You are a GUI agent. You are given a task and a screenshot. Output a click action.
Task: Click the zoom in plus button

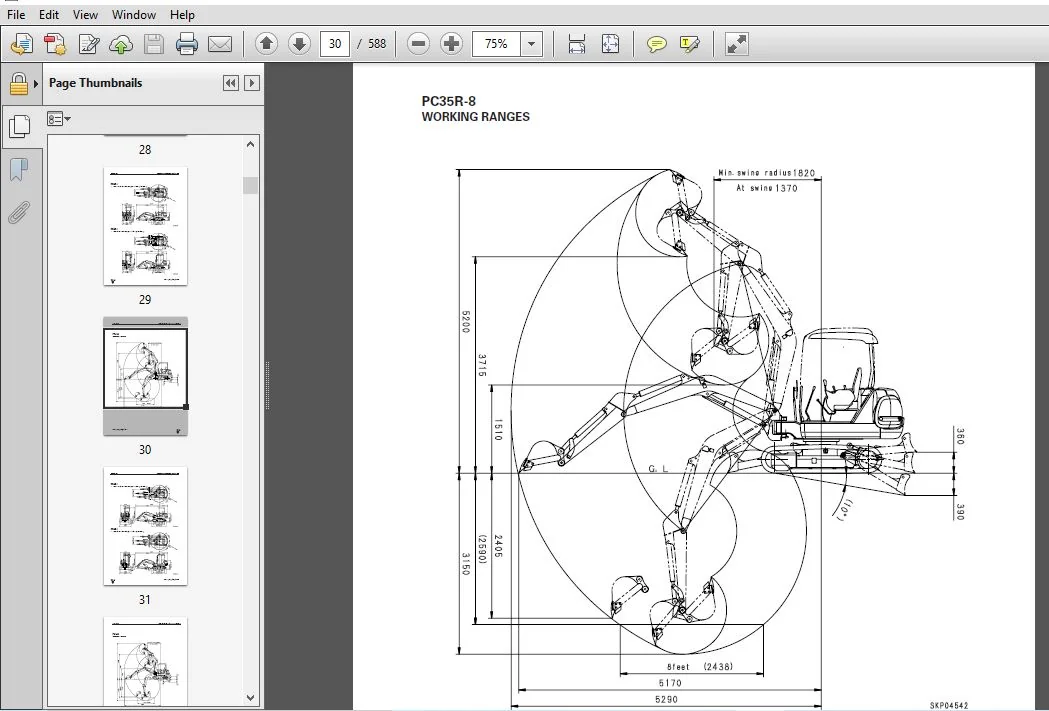click(452, 44)
